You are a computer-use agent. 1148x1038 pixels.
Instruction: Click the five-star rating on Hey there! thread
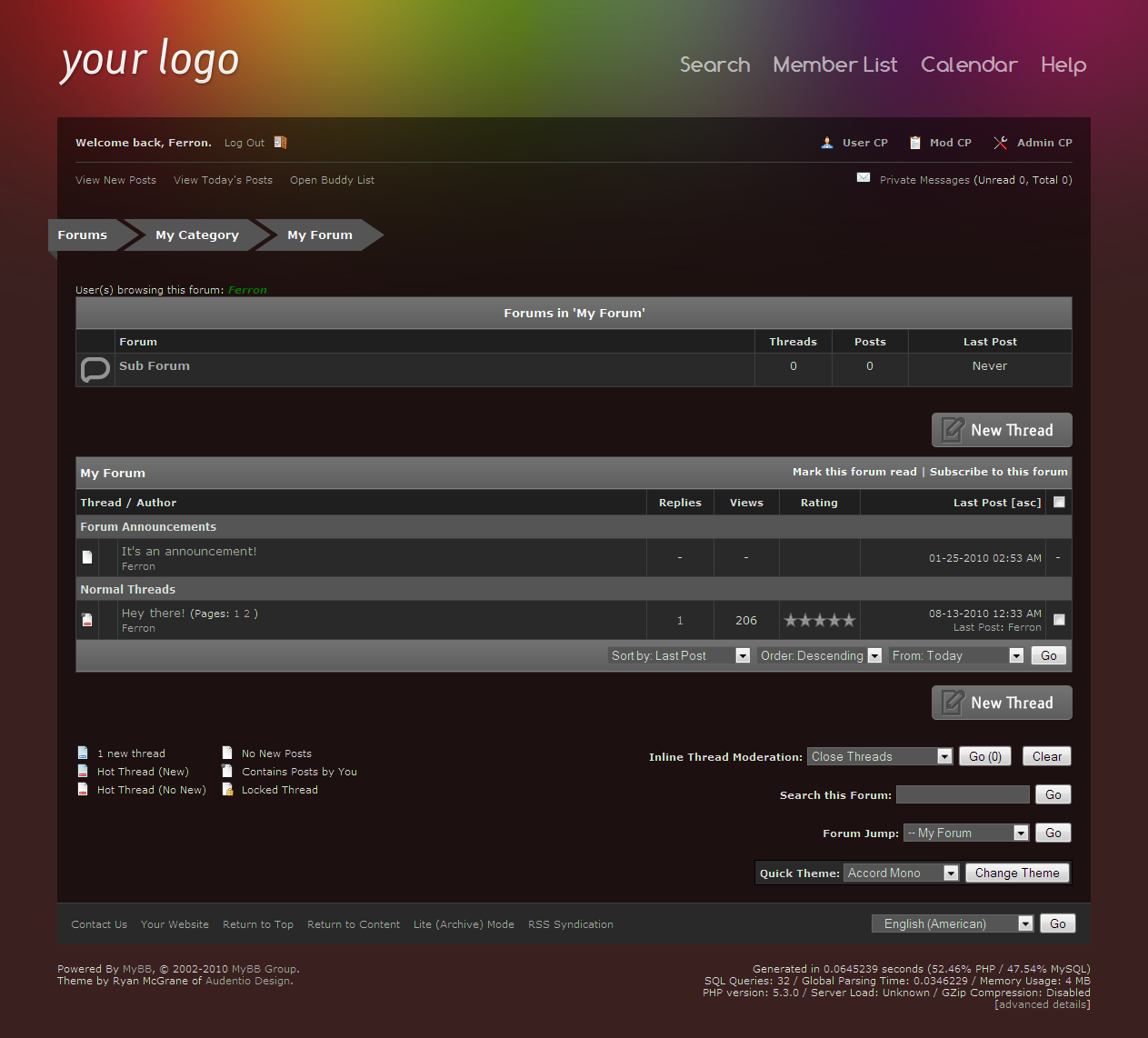(819, 621)
